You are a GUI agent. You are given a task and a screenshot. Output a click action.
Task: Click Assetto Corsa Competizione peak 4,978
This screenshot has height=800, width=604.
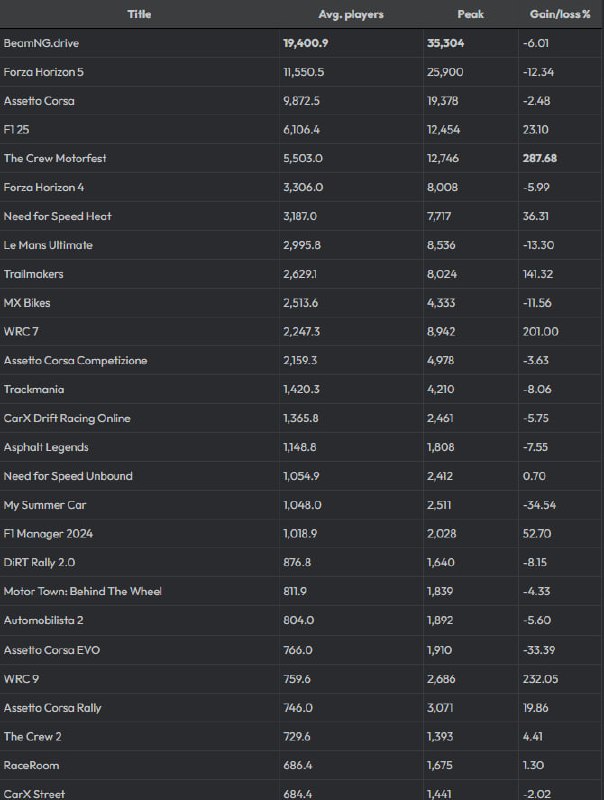coord(441,360)
